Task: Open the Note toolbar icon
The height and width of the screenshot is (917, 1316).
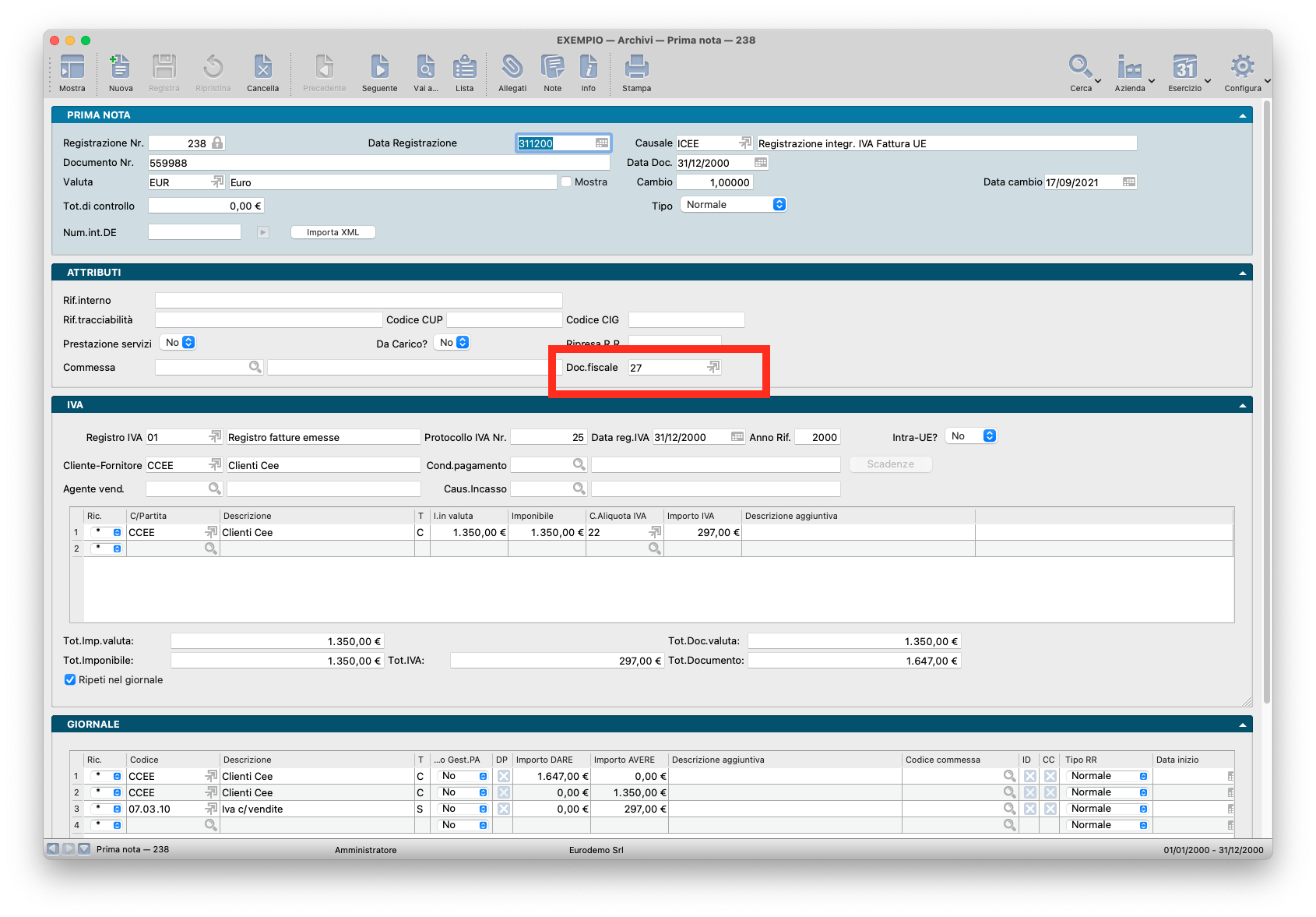Action: click(552, 69)
